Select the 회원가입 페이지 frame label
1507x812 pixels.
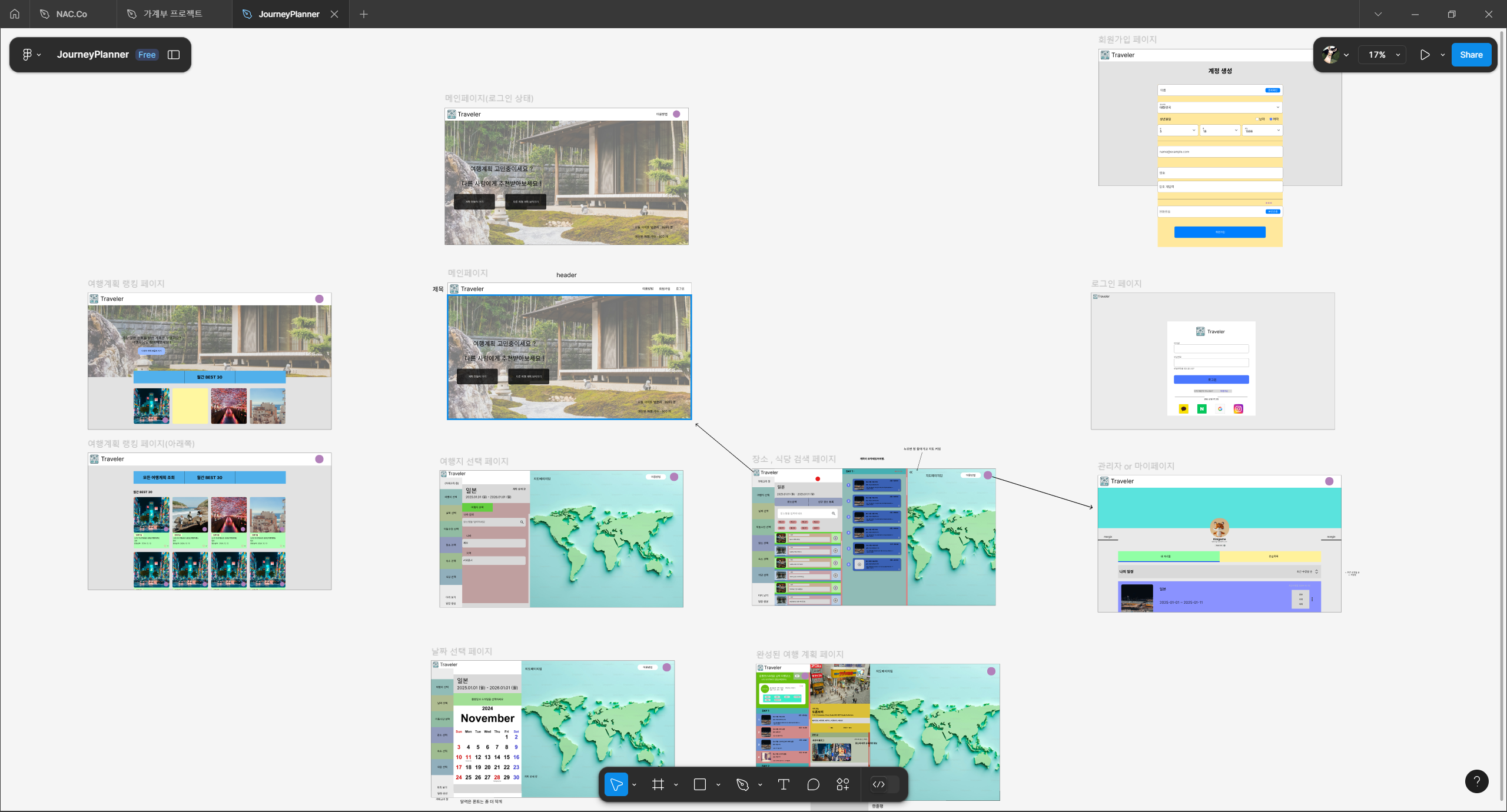tap(1127, 39)
